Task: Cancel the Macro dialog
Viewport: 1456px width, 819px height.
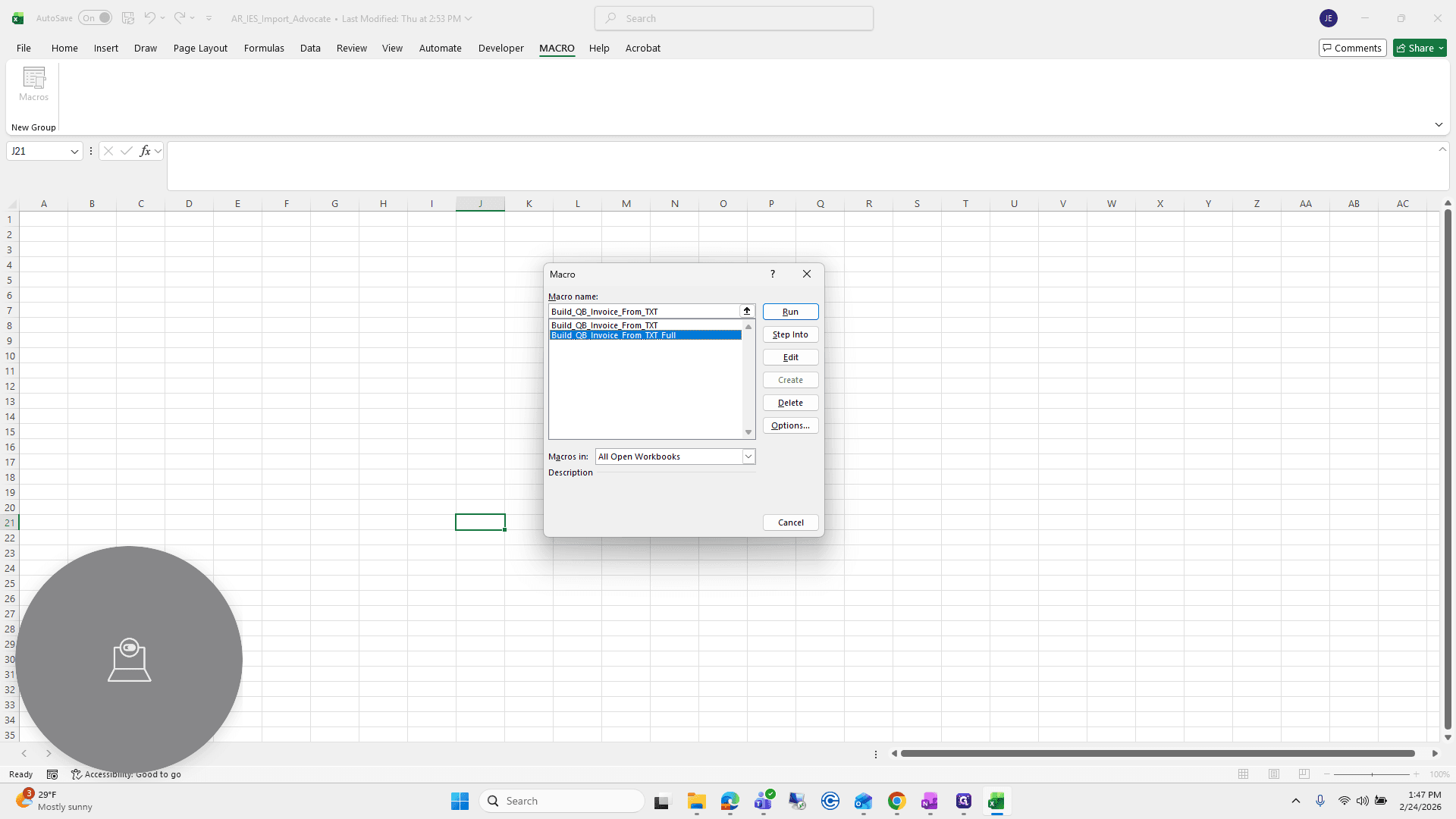Action: (x=790, y=522)
